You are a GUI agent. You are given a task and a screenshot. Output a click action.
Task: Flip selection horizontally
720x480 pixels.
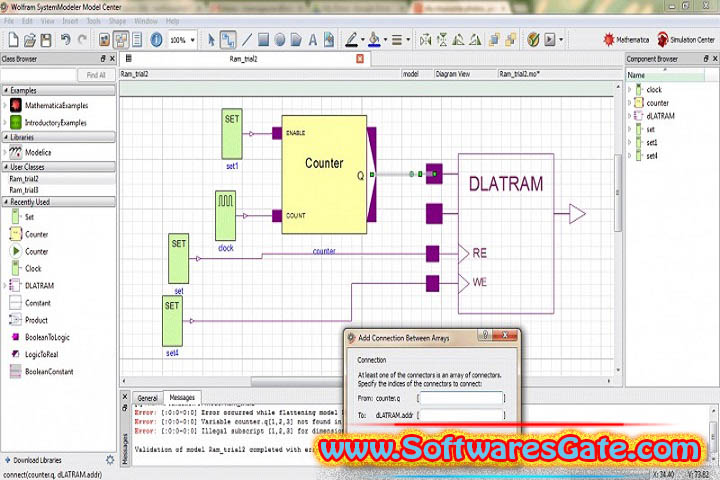tap(426, 40)
